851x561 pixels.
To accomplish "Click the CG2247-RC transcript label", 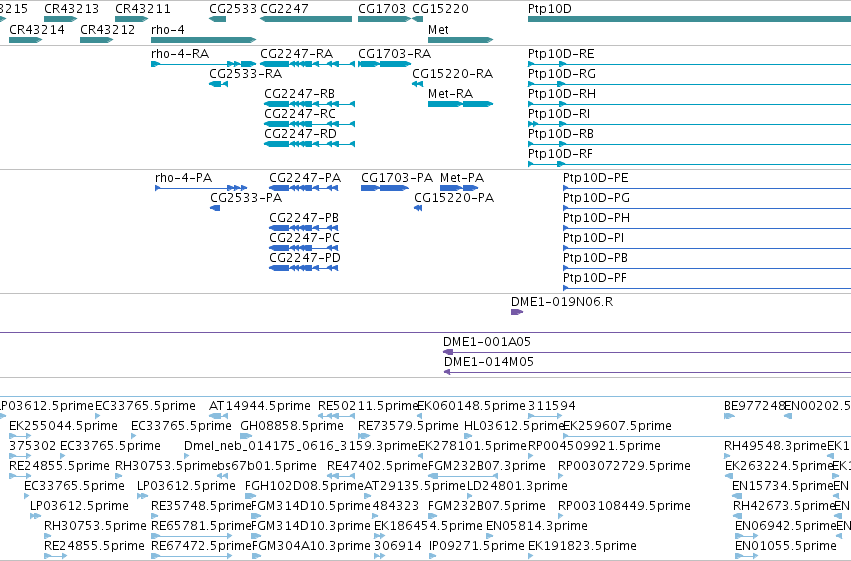I will (300, 113).
